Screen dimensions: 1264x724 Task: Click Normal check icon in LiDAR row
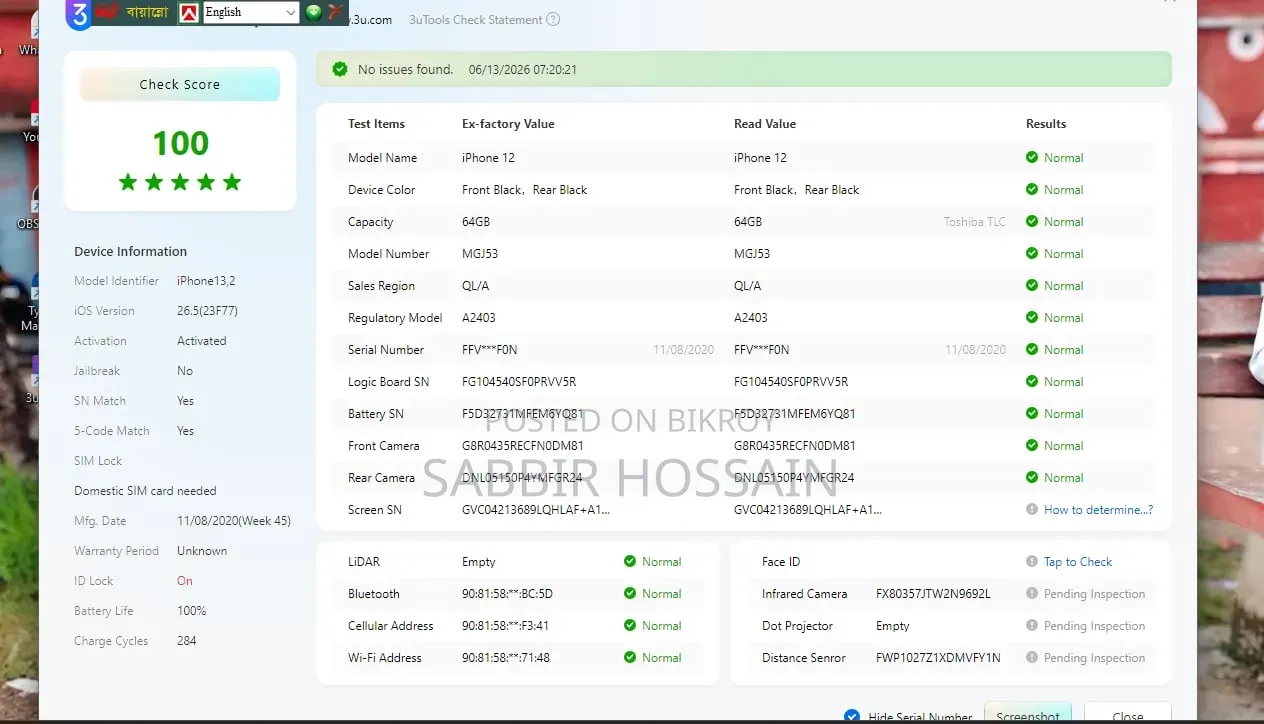(630, 561)
